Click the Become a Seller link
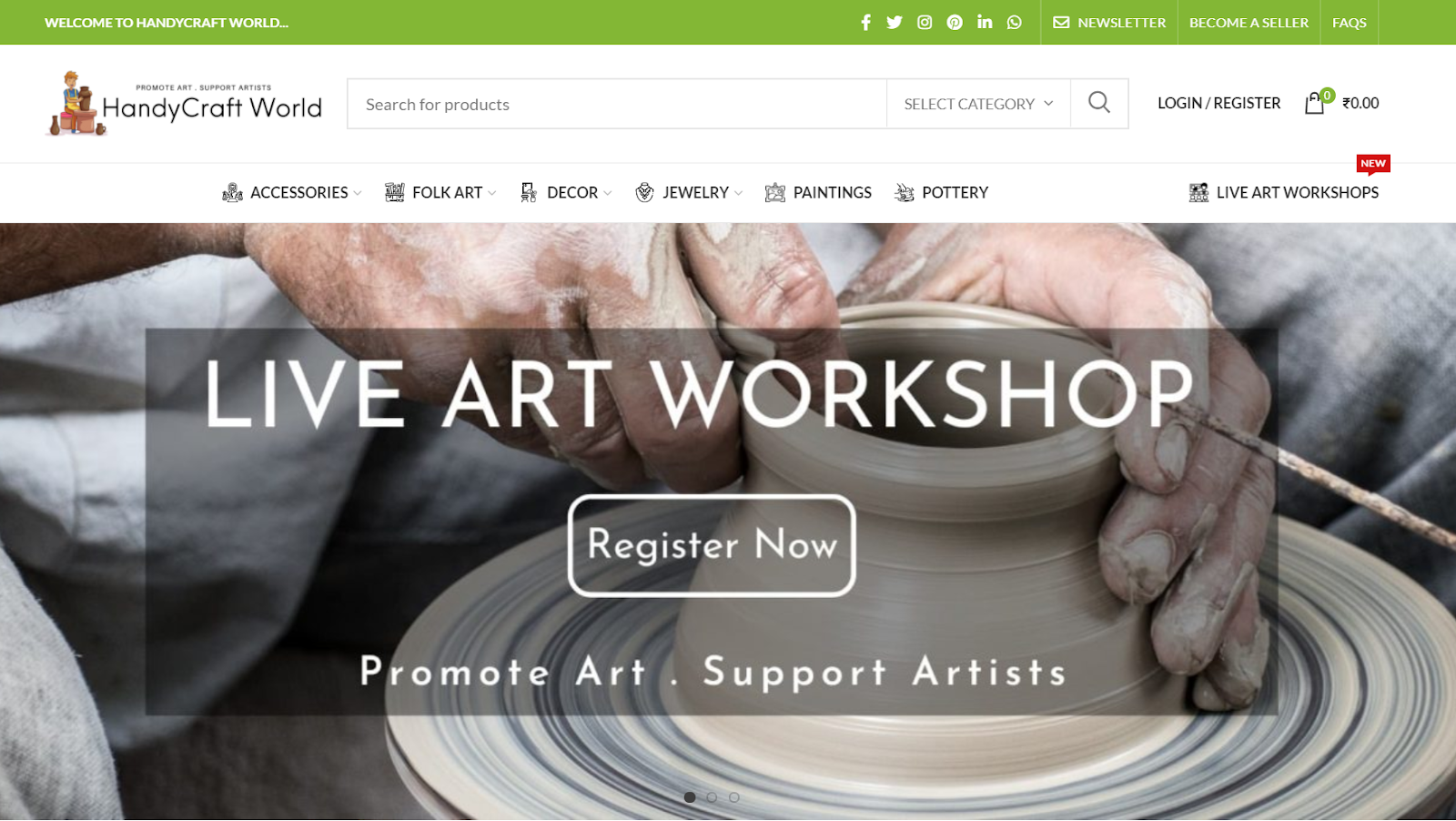 (x=1249, y=22)
